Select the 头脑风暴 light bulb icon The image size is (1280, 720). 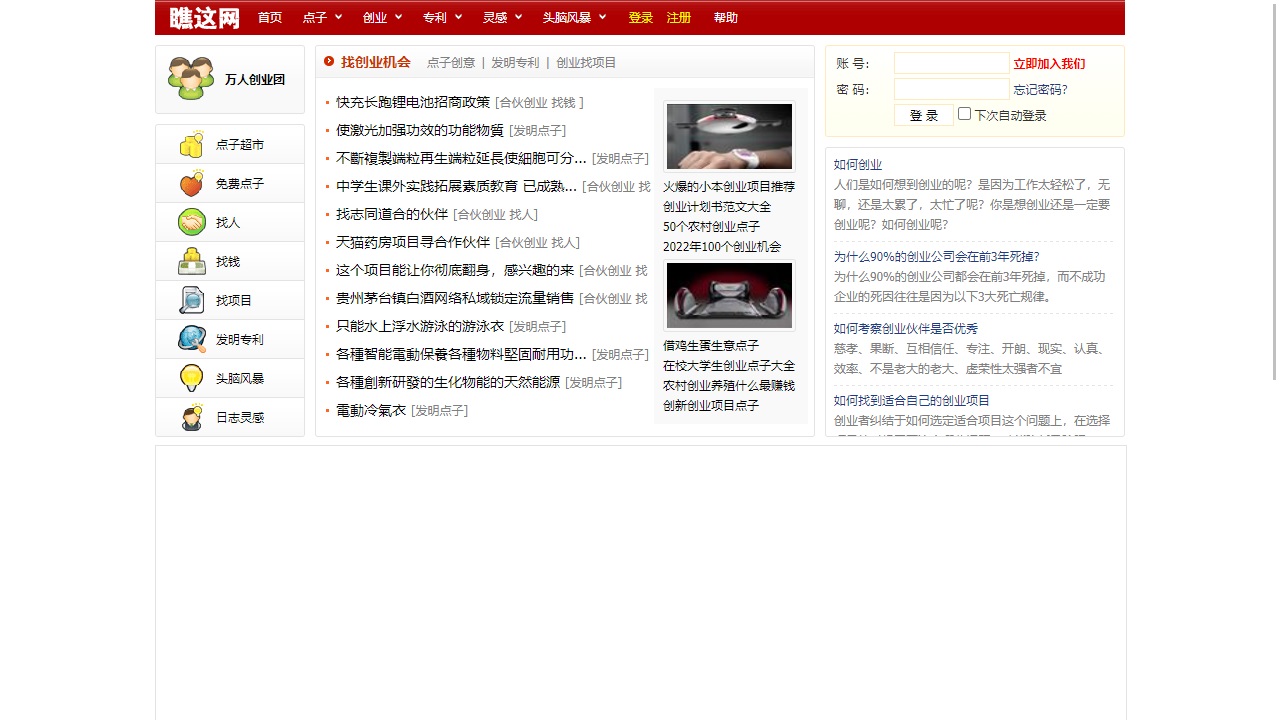click(191, 378)
